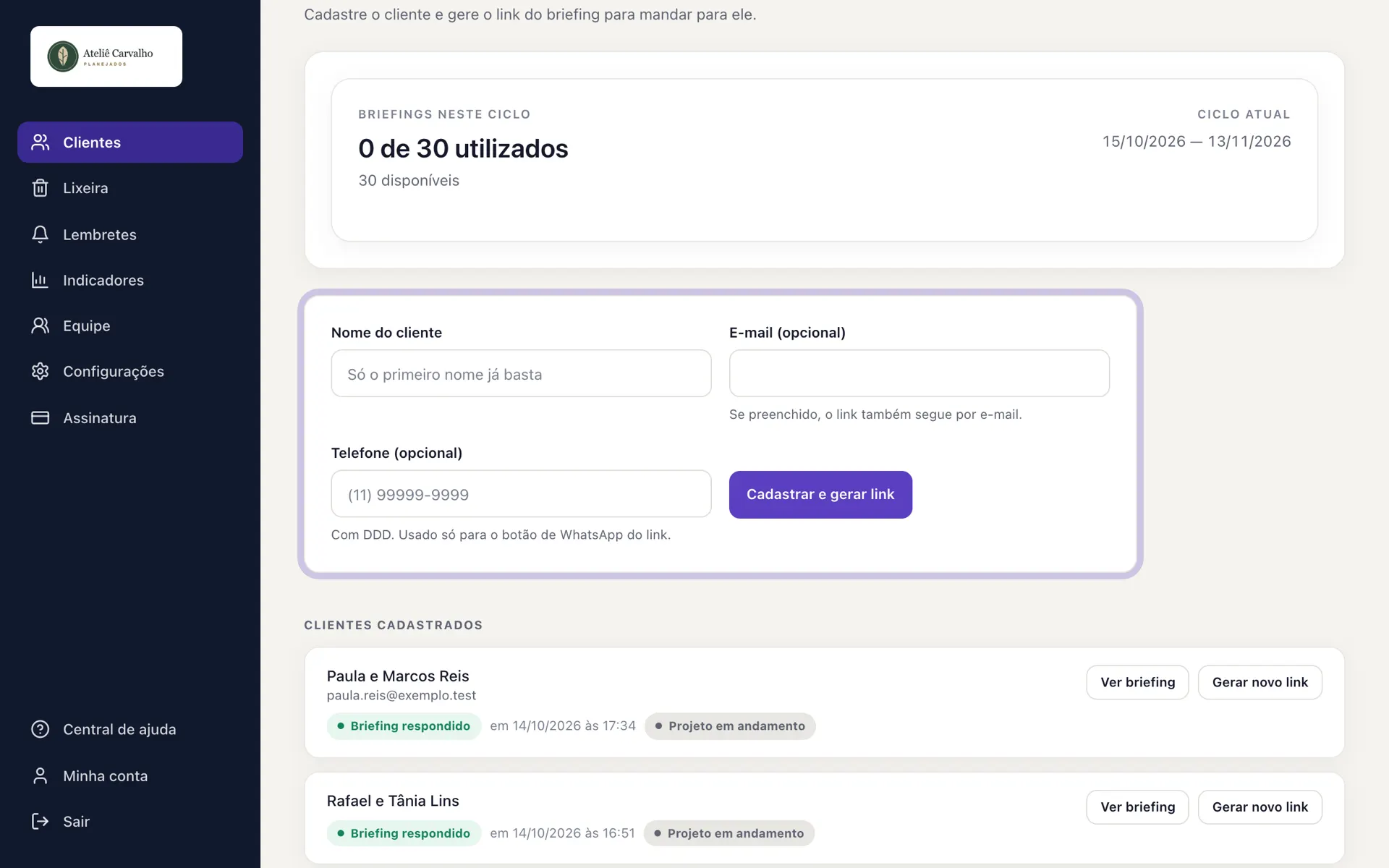Screen dimensions: 1389x868
Task: Click Paula's Briefing respondido badge
Action: coord(404,726)
